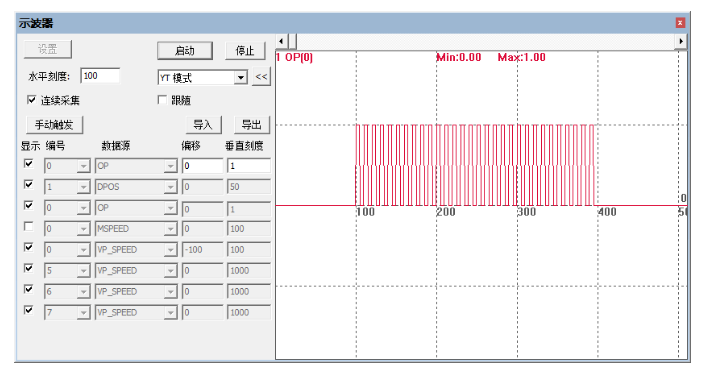Click the vertical scale field of VP_SPEED number 5
707x378 pixels.
pos(249,271)
